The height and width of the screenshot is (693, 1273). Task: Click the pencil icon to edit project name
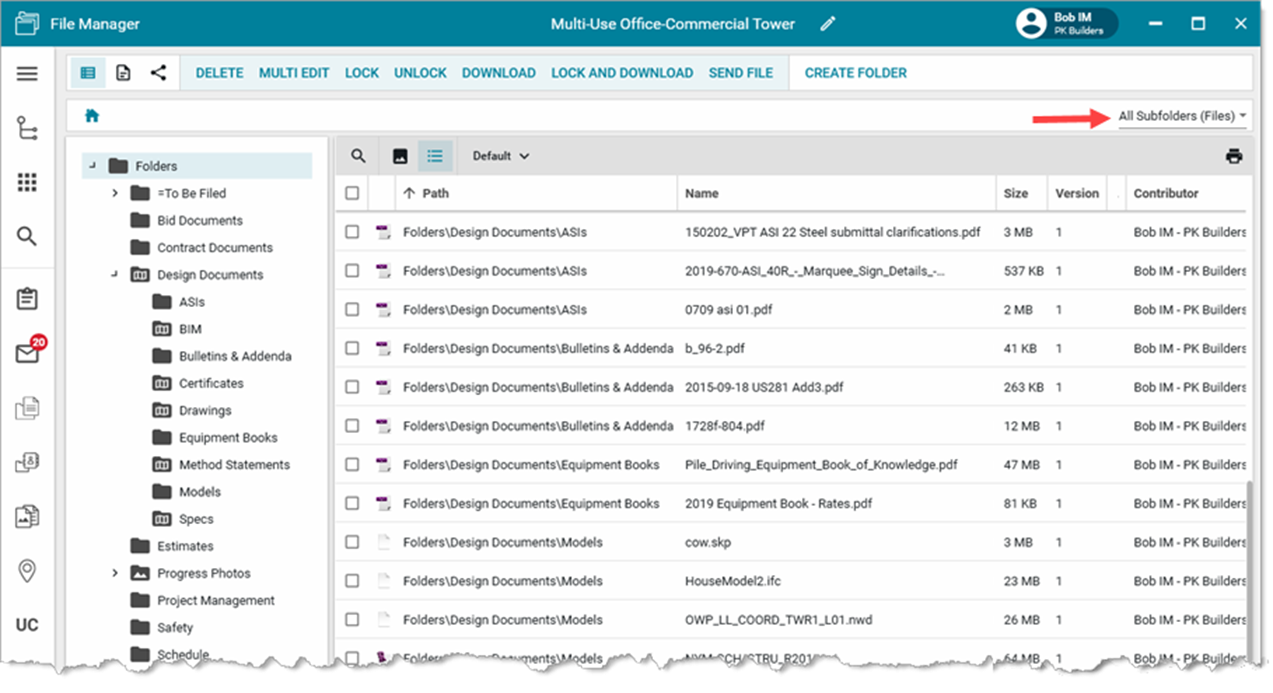click(827, 24)
